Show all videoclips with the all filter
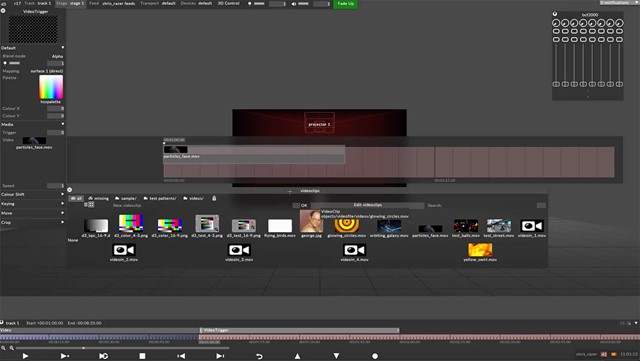 click(x=76, y=198)
